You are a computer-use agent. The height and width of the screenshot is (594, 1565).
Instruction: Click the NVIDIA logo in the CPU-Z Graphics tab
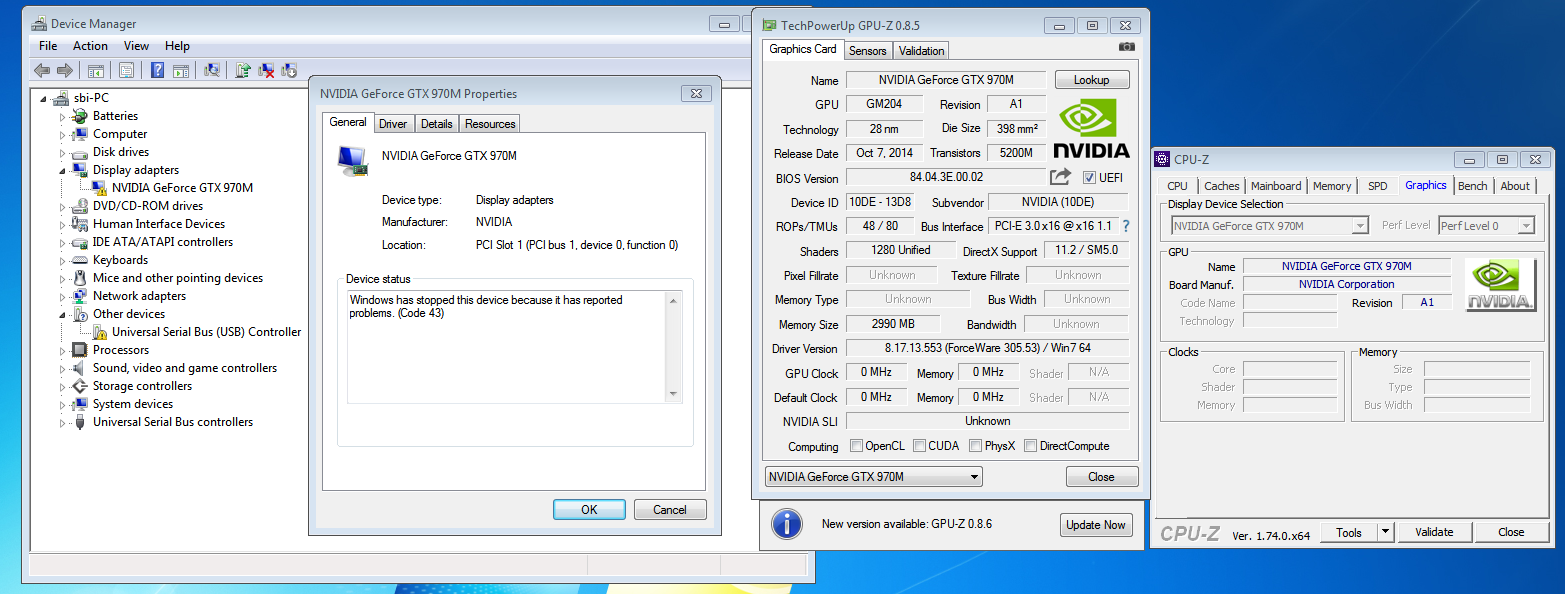[1500, 285]
